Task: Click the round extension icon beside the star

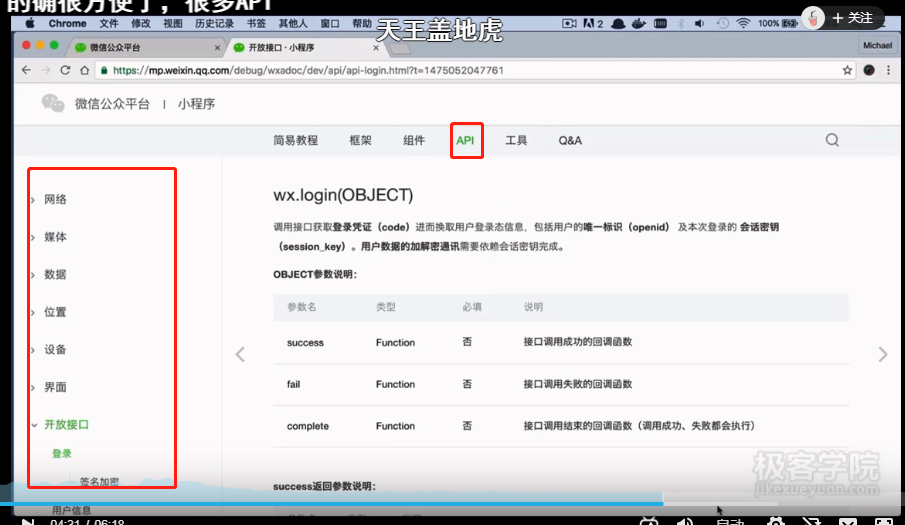Action: [869, 70]
